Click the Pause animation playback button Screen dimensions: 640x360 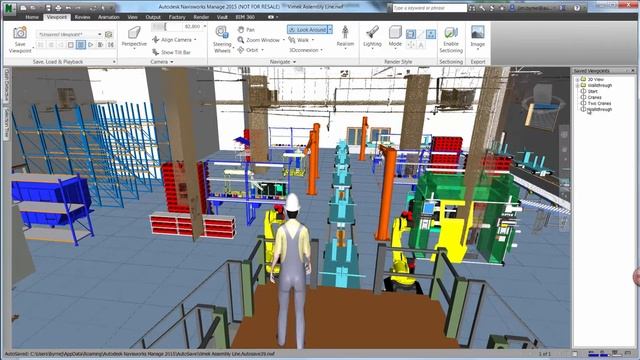[81, 44]
